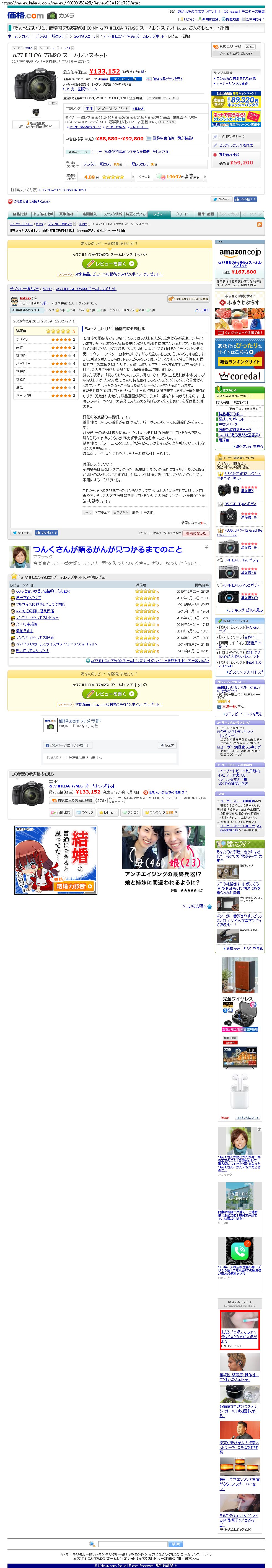The height and width of the screenshot is (1568, 272).
Task: Click the lower レビューを書く green button
Action: [x=110, y=694]
